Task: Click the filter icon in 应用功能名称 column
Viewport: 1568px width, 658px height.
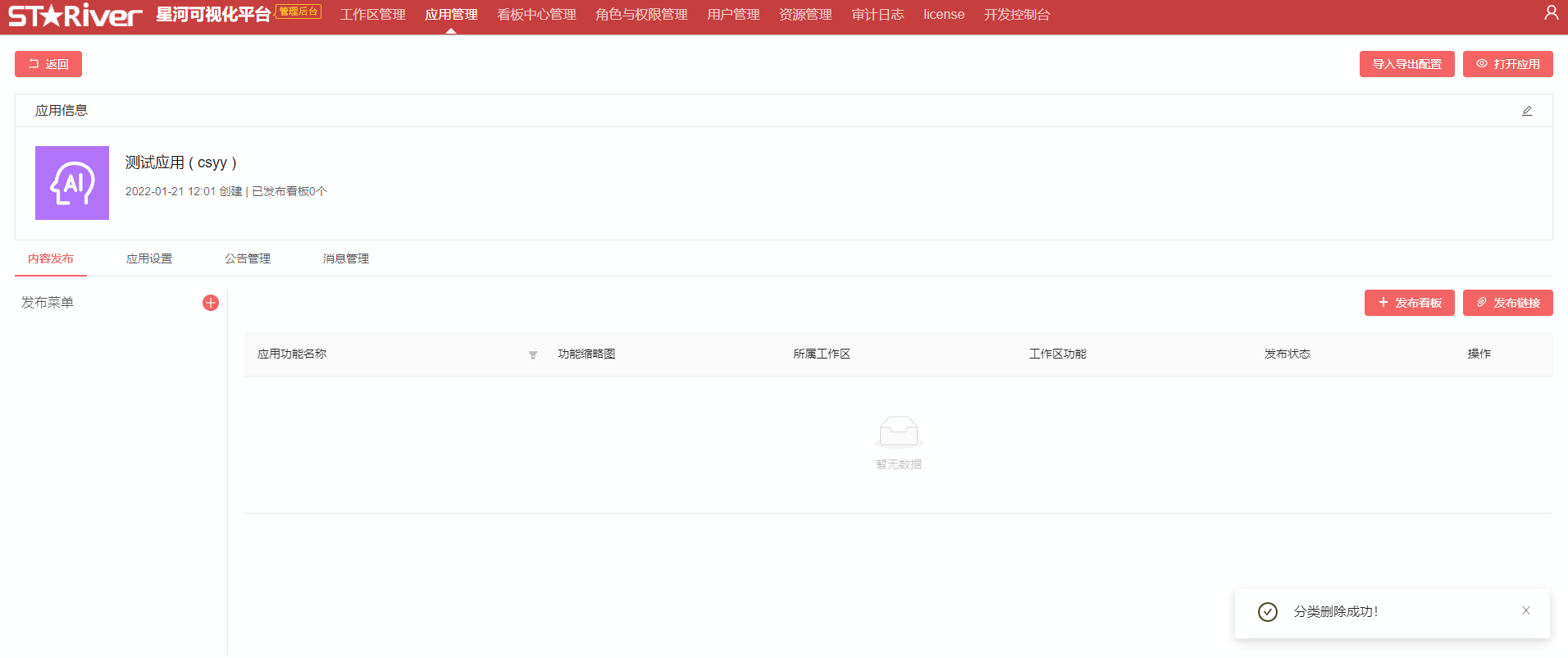Action: click(x=533, y=354)
